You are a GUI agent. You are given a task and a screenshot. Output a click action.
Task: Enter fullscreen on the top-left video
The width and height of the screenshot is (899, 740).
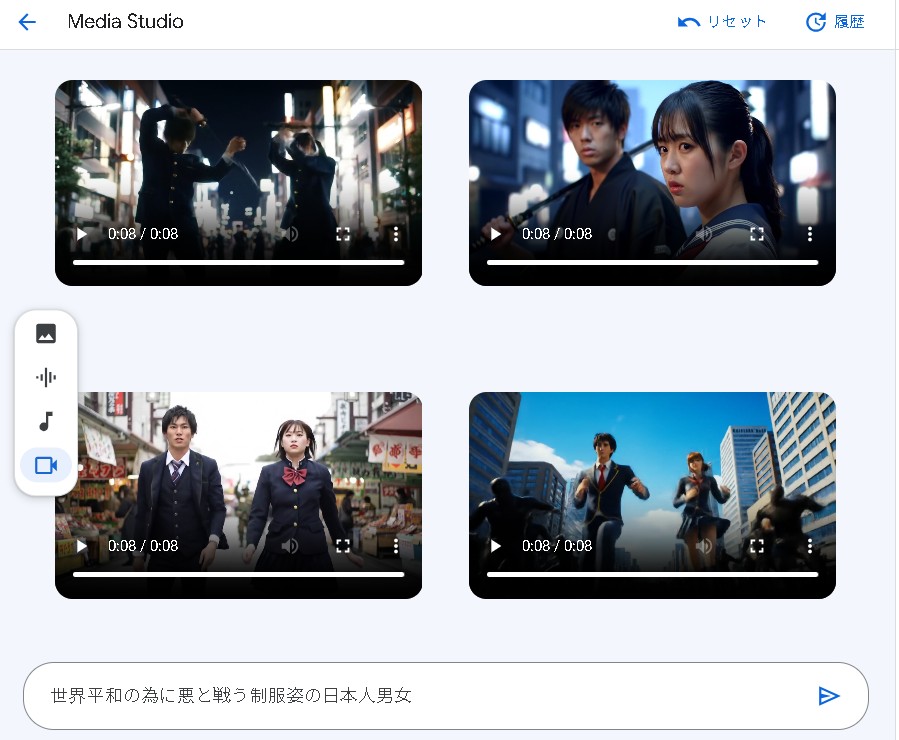[x=343, y=234]
